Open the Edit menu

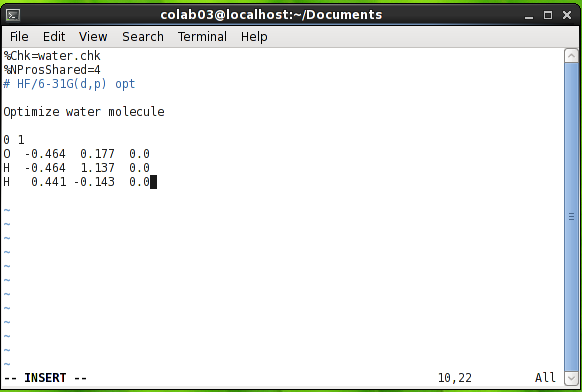pos(54,37)
